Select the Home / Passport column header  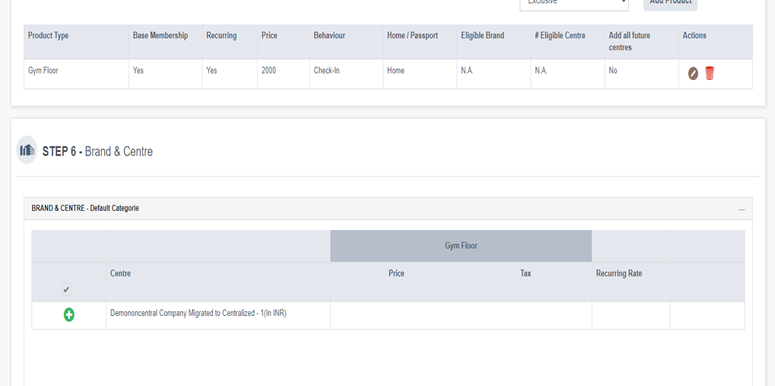[x=412, y=36]
